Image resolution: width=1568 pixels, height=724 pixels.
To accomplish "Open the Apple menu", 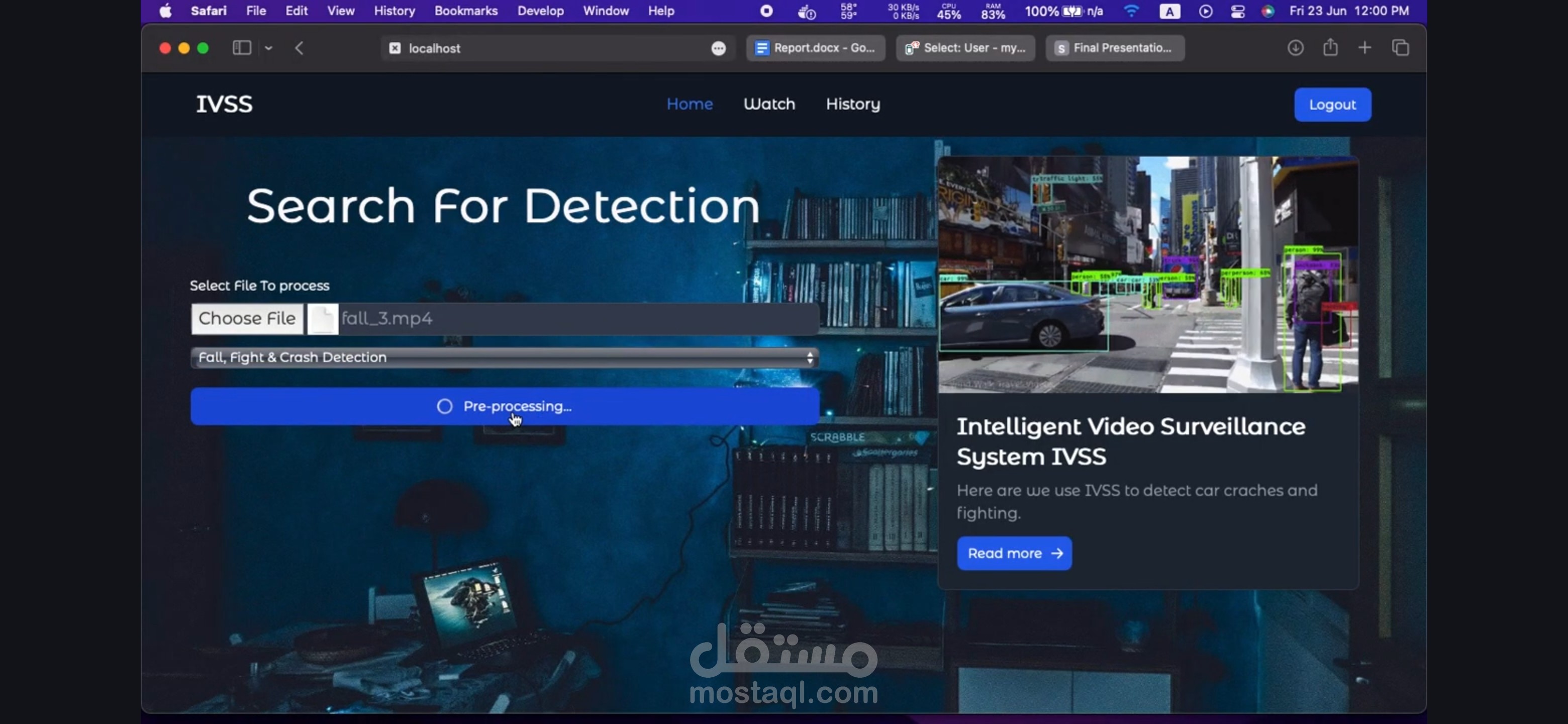I will click(x=165, y=11).
